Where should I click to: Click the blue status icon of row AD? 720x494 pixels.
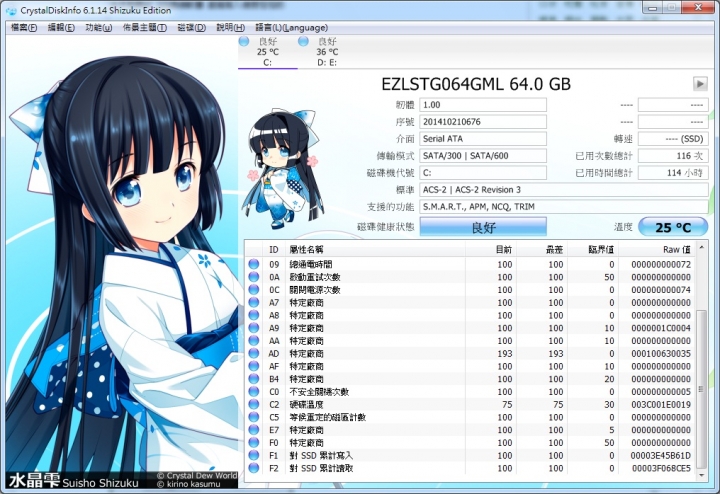click(x=253, y=353)
